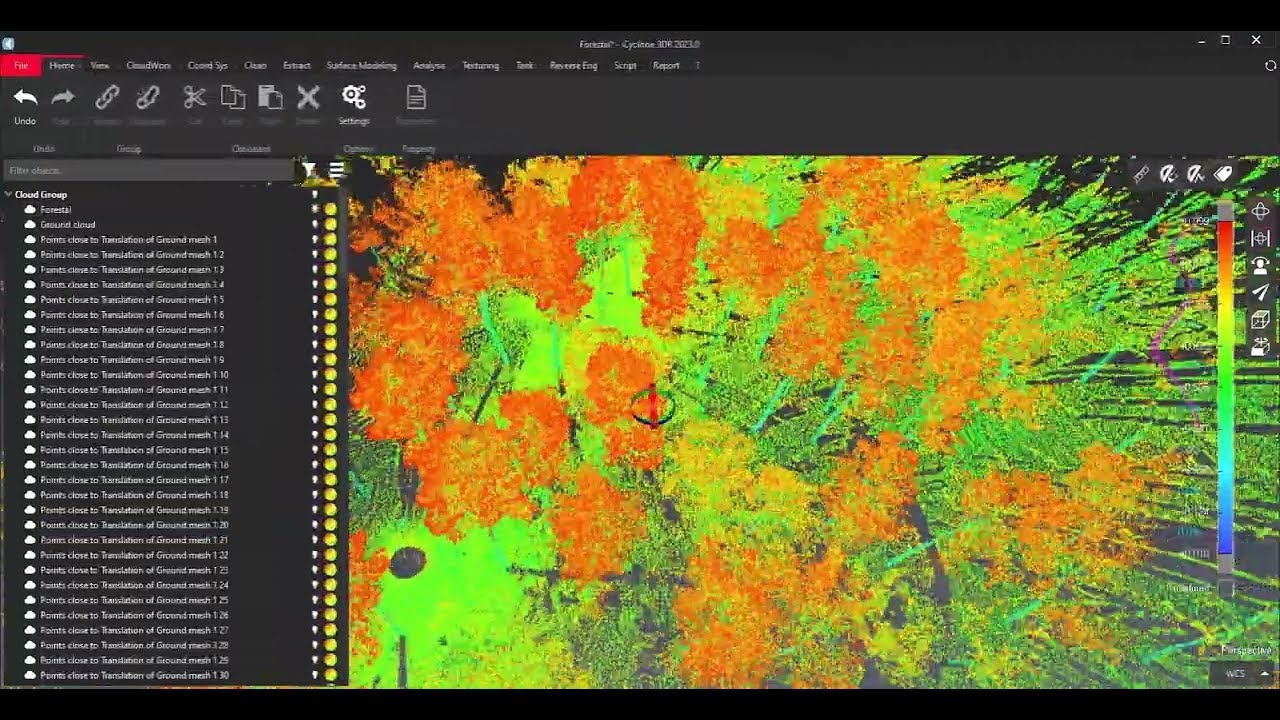Viewport: 1280px width, 720px height.
Task: Switch to the View tab
Action: 100,65
